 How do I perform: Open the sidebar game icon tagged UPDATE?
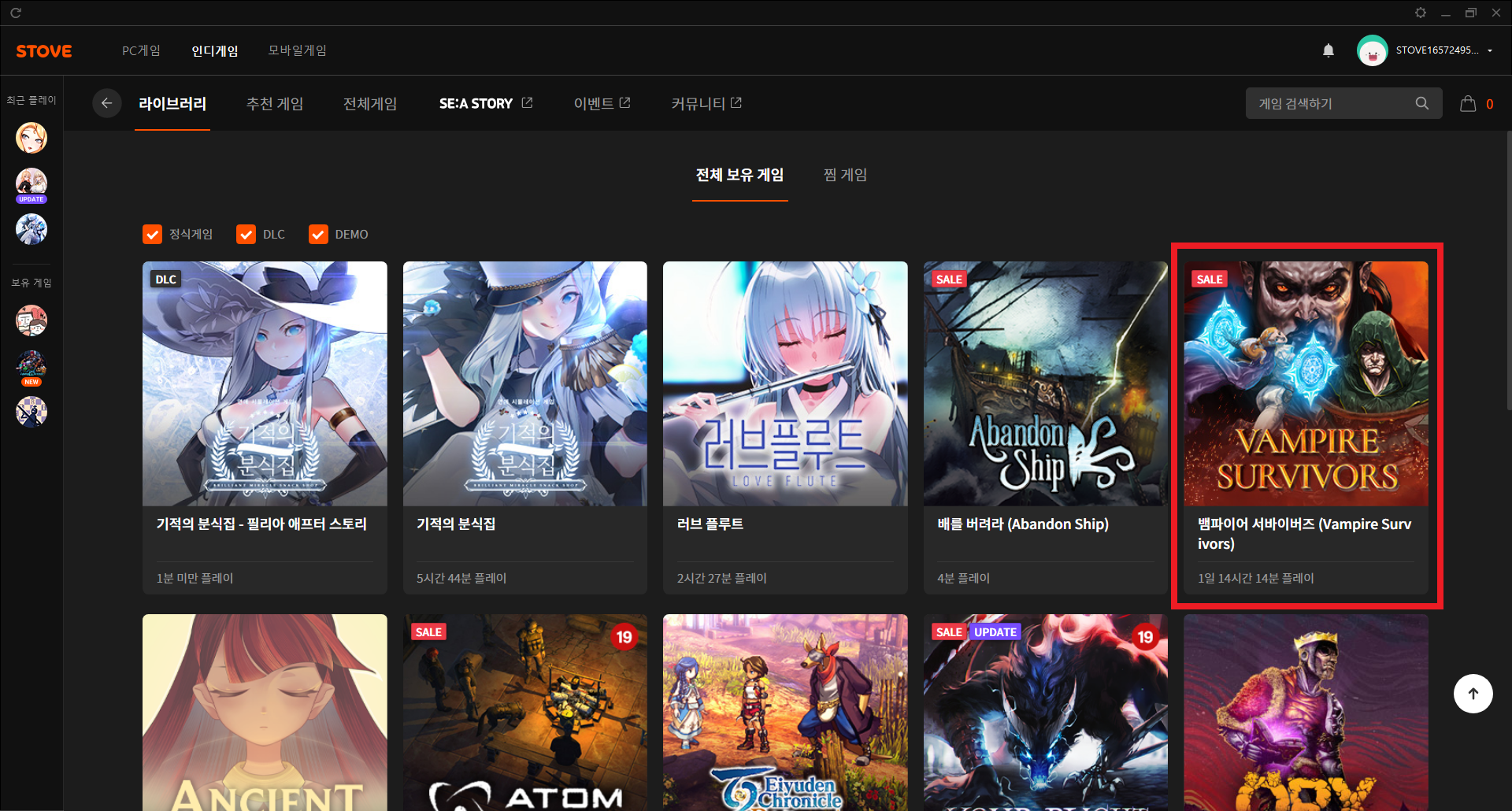pyautogui.click(x=31, y=183)
